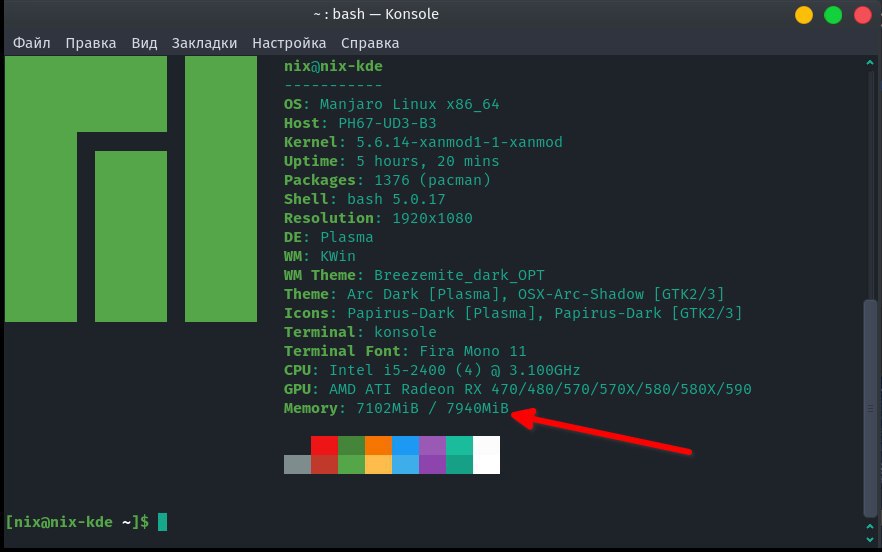Click the bright red color block

[x=325, y=445]
